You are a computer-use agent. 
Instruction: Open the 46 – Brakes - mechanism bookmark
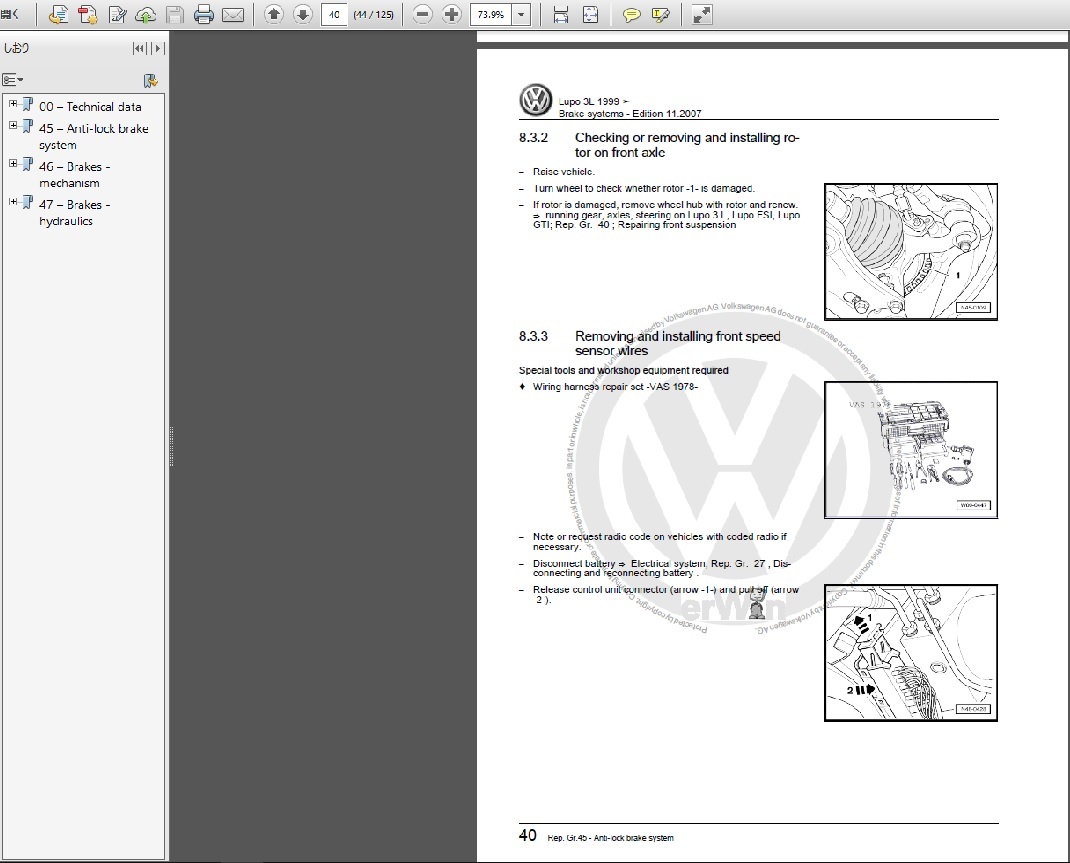[x=74, y=175]
